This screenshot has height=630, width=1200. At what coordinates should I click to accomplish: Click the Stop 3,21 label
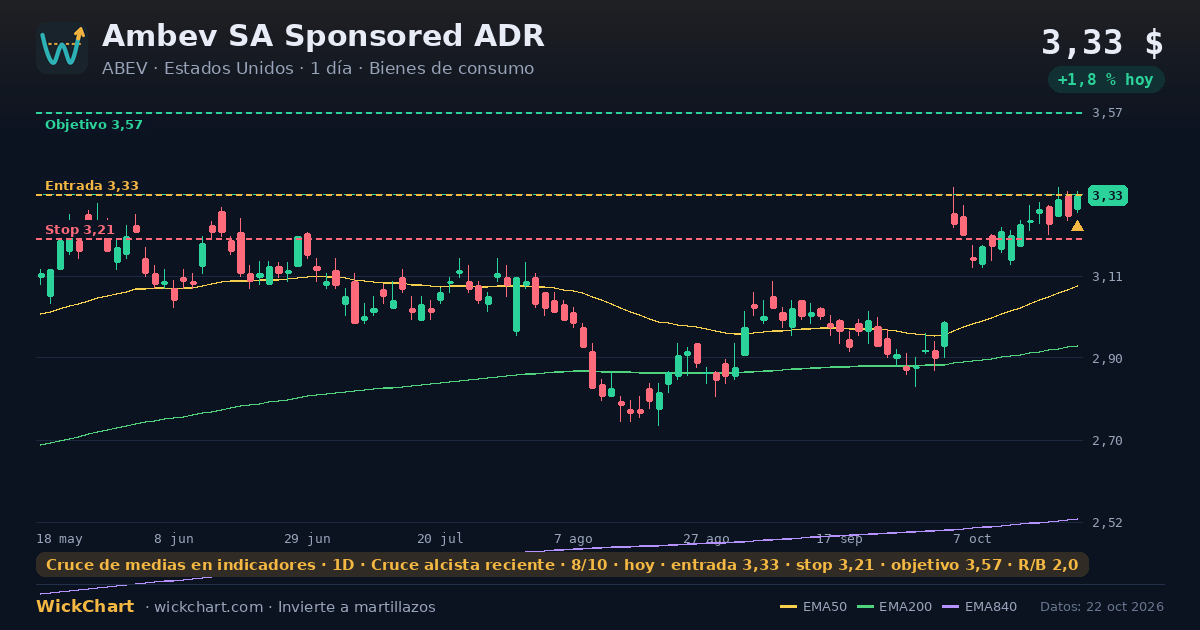tap(79, 230)
